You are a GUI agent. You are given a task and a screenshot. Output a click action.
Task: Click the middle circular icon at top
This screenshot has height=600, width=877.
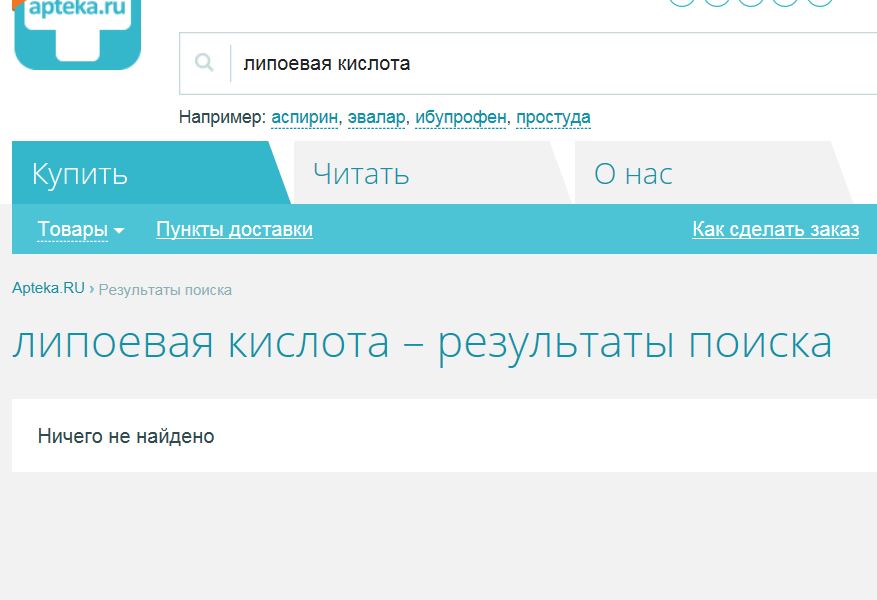[750, 2]
